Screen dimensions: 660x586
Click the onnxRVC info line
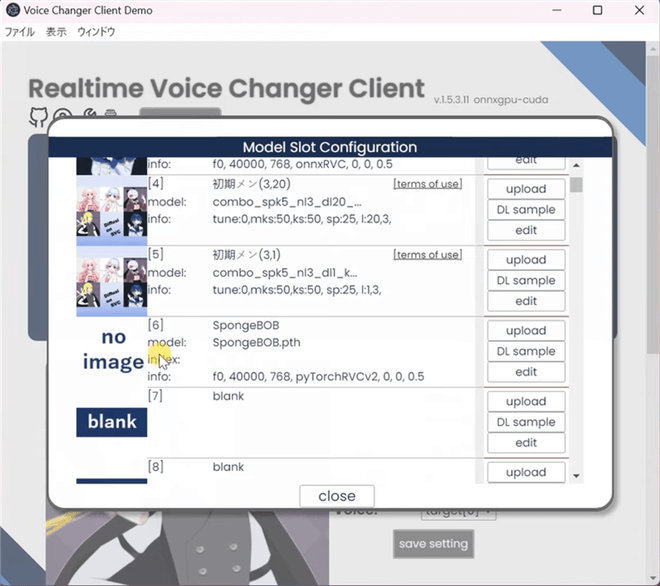(x=302, y=164)
